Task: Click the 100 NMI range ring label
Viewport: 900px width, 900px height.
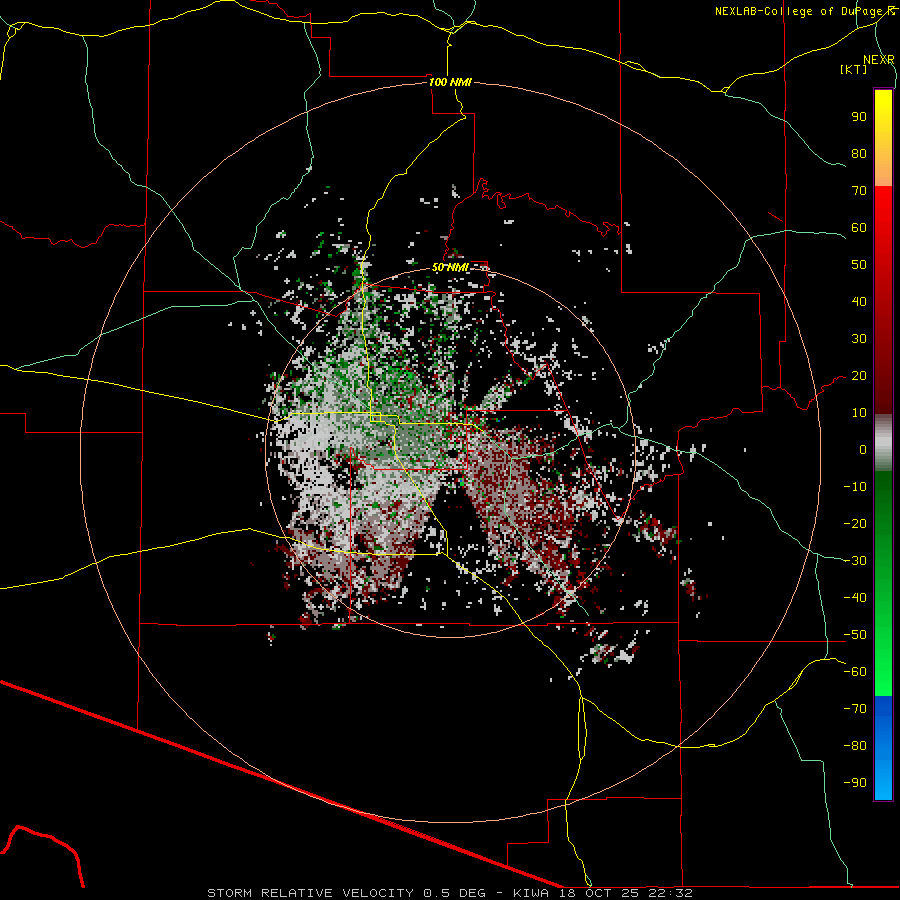Action: (x=450, y=82)
